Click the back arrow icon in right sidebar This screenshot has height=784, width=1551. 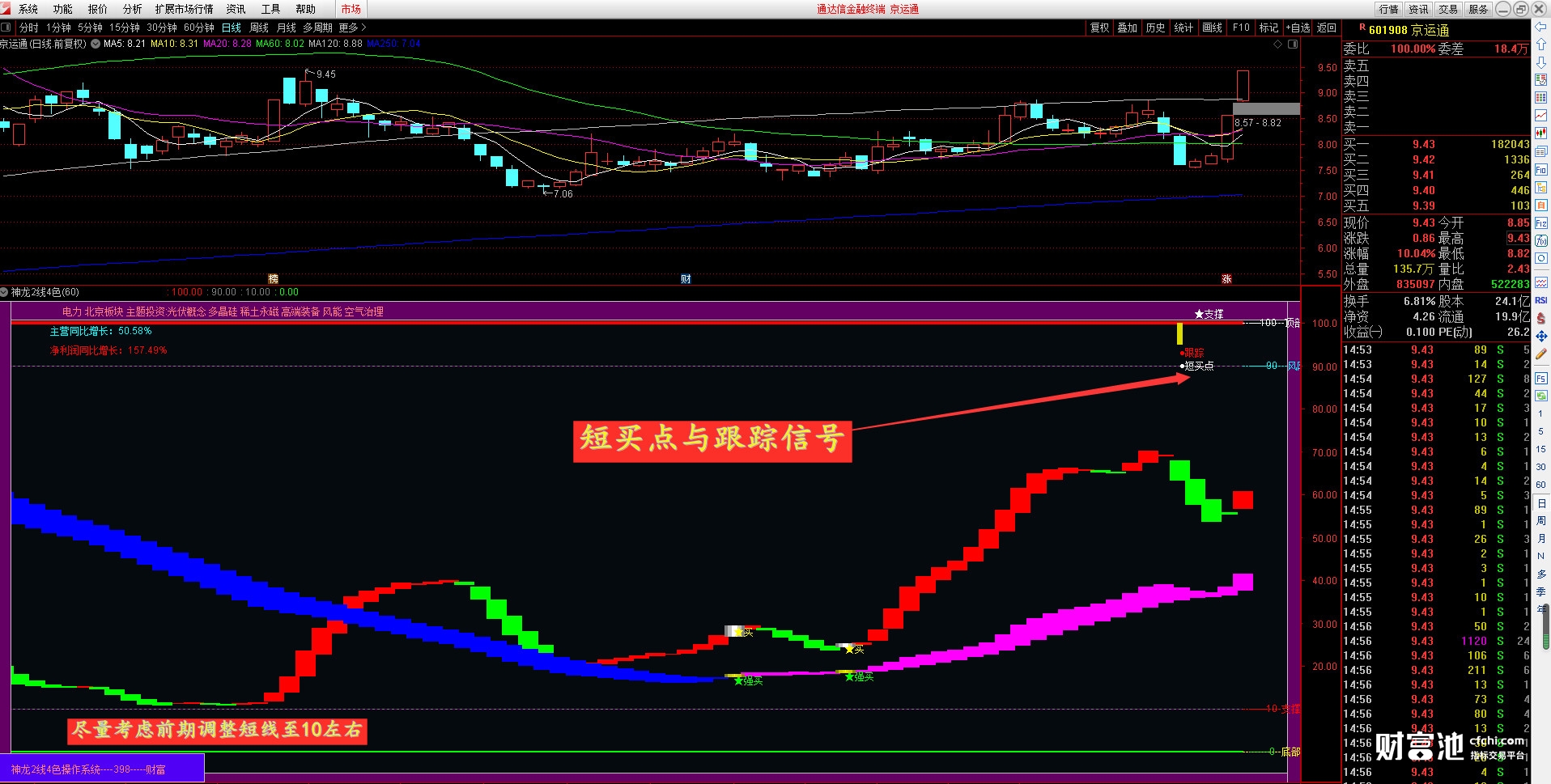tap(1540, 27)
